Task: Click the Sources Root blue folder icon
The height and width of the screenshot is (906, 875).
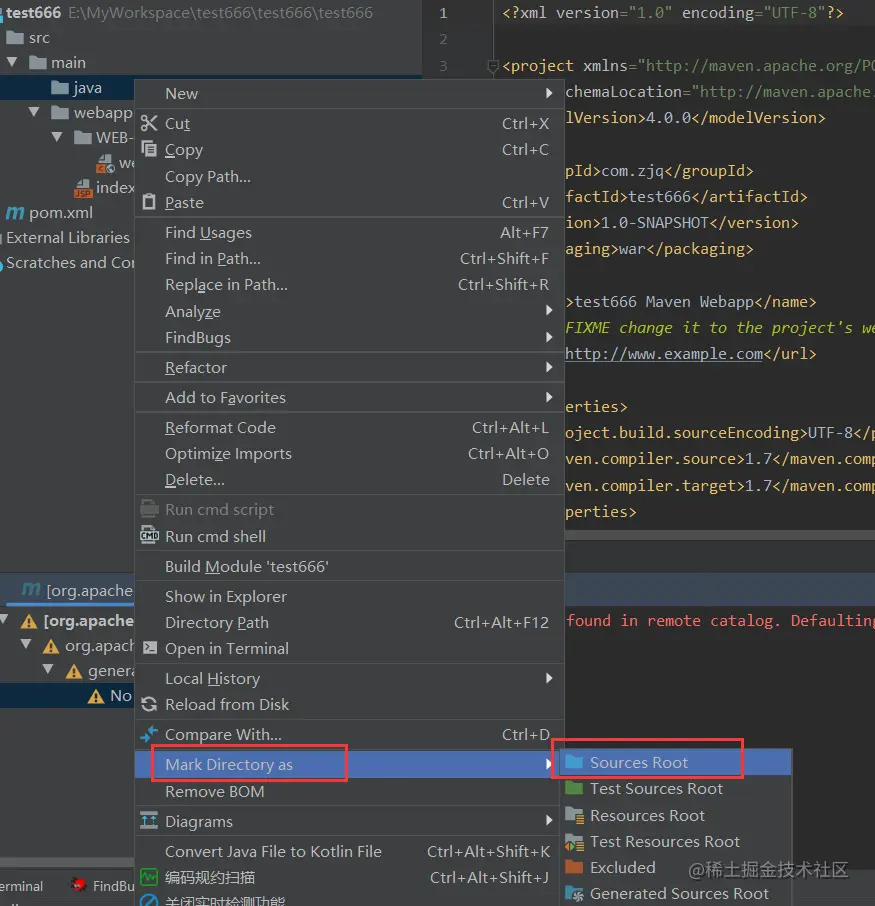Action: [x=574, y=762]
